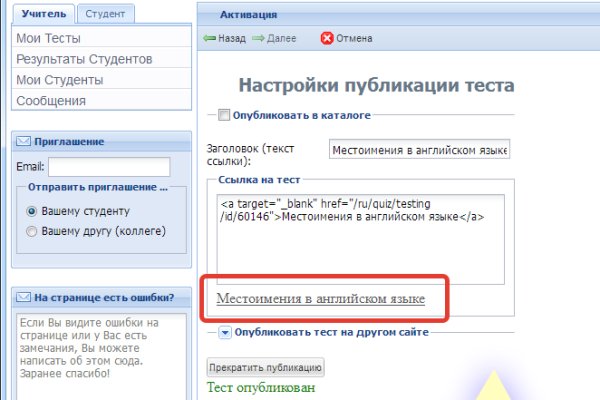This screenshot has height=400, width=600.
Task: Click the red Cancel icon
Action: tap(327, 38)
